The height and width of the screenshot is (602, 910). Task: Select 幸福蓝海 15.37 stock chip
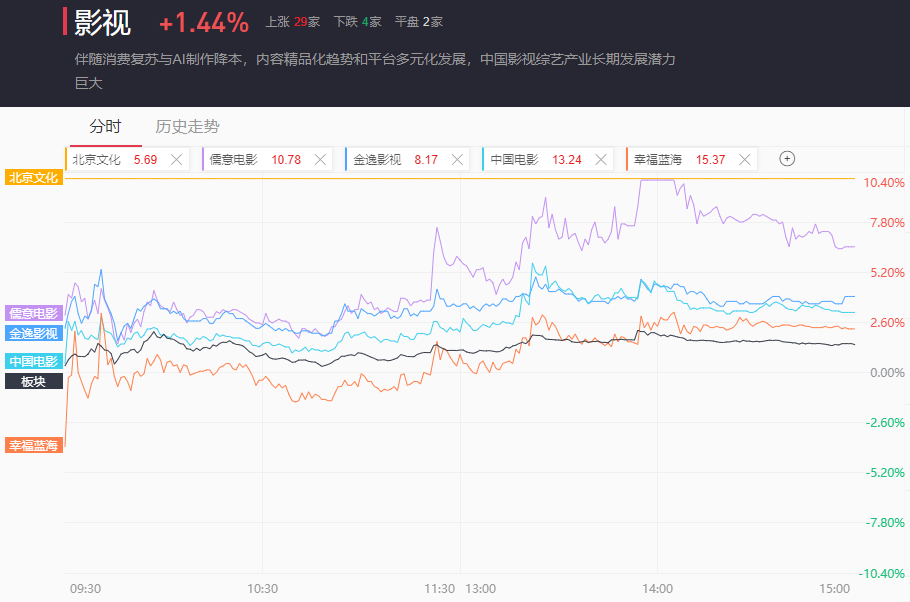tap(679, 160)
